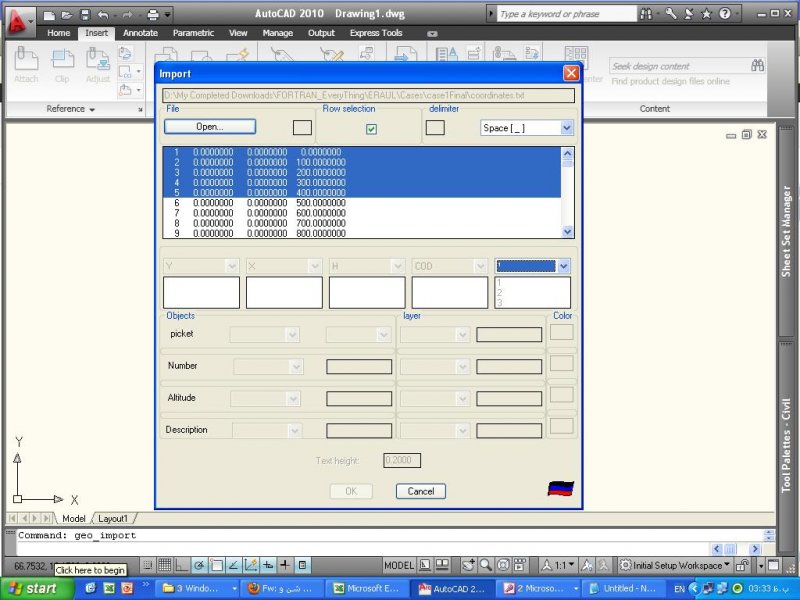
Task: Click the Altitude row Color swatch
Action: [x=562, y=394]
